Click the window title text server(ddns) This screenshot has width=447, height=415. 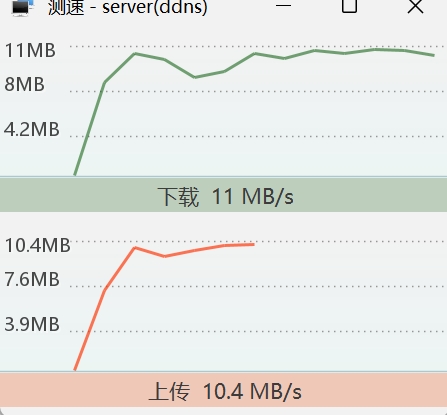(155, 7)
